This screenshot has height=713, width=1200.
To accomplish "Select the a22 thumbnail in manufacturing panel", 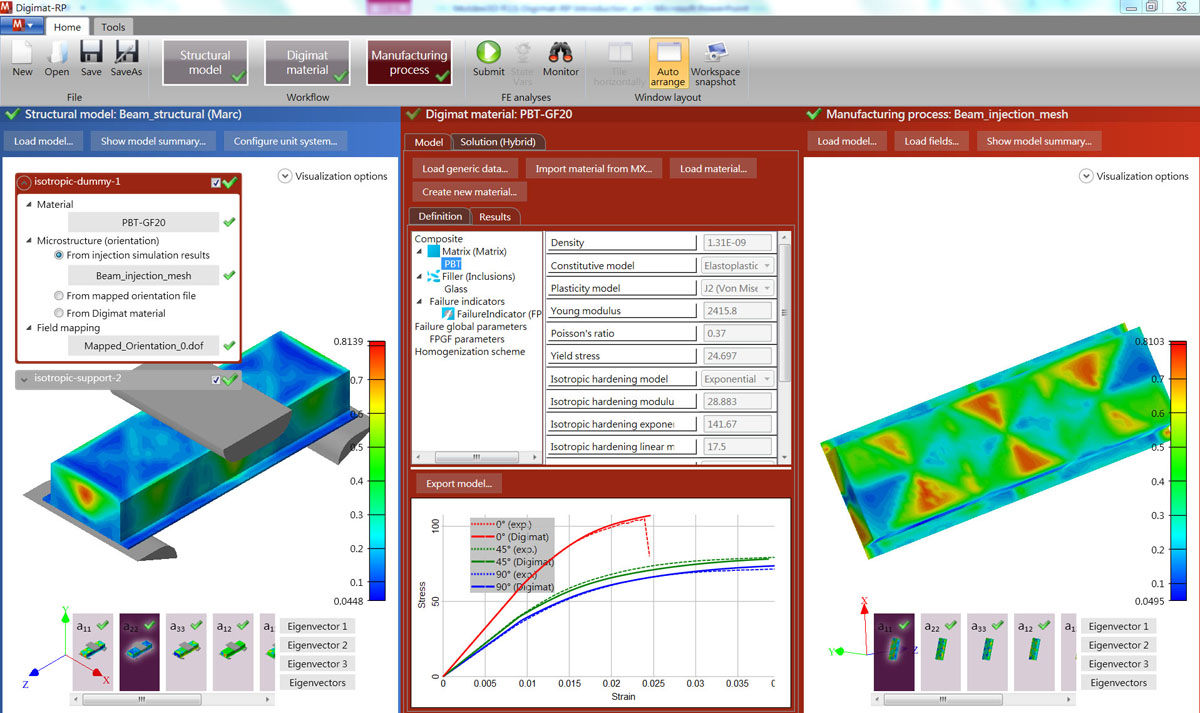I will [941, 651].
